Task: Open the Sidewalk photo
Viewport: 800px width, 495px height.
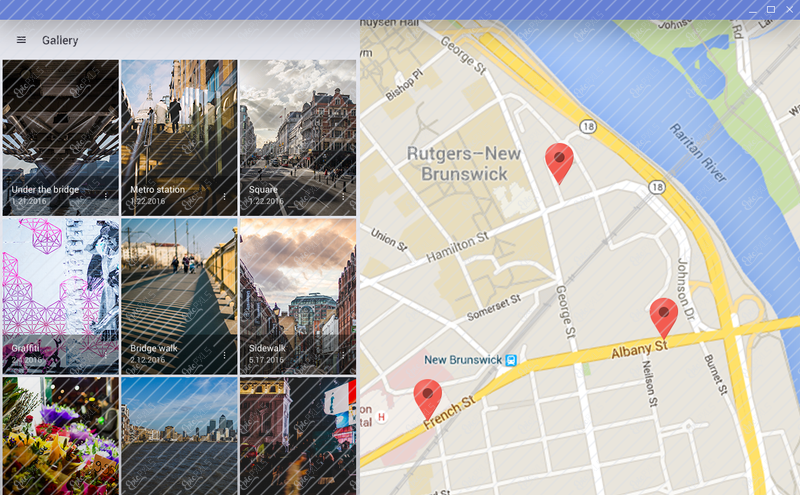Action: coord(298,296)
